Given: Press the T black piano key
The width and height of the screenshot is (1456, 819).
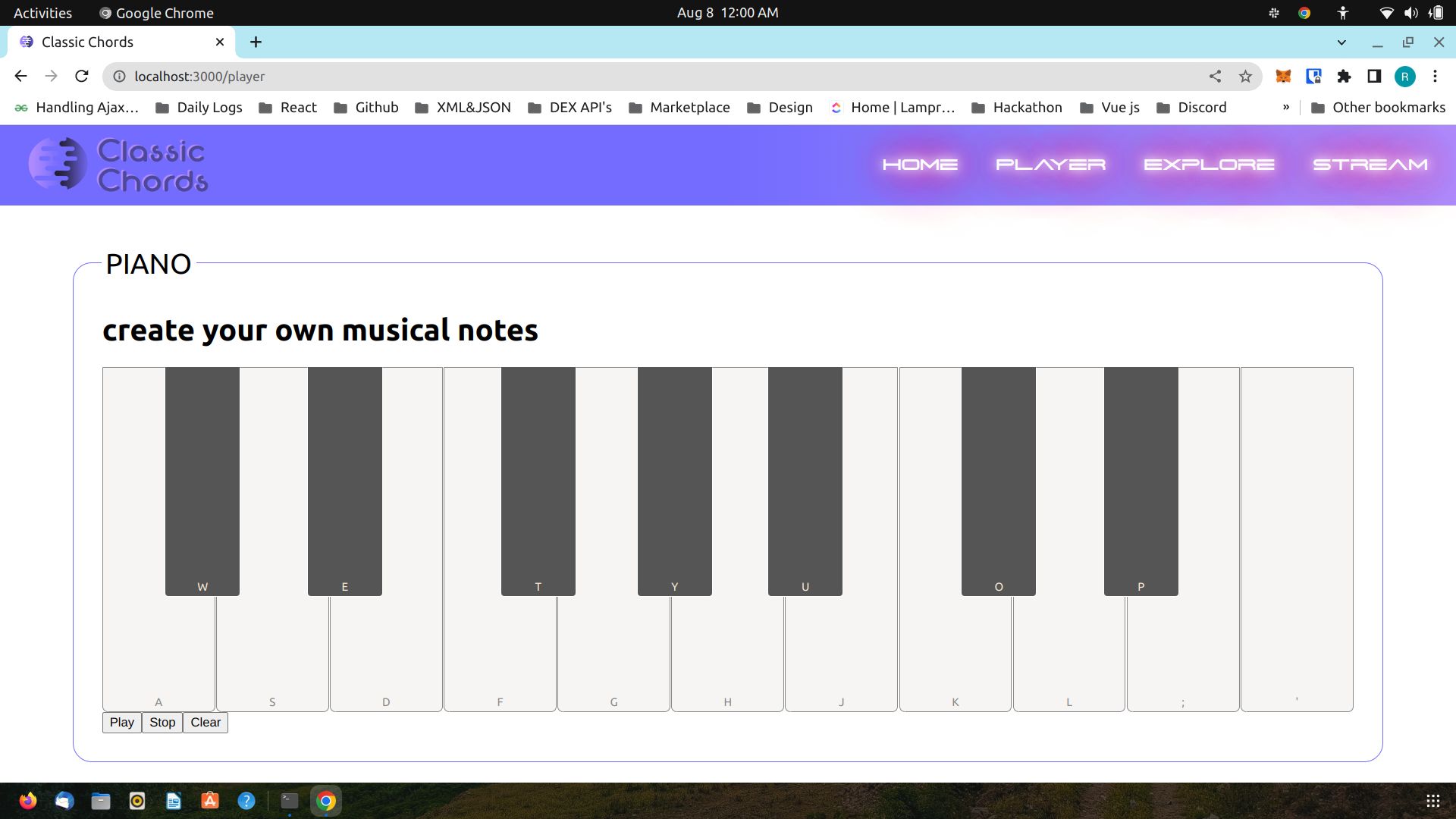Looking at the screenshot, I should pyautogui.click(x=538, y=480).
